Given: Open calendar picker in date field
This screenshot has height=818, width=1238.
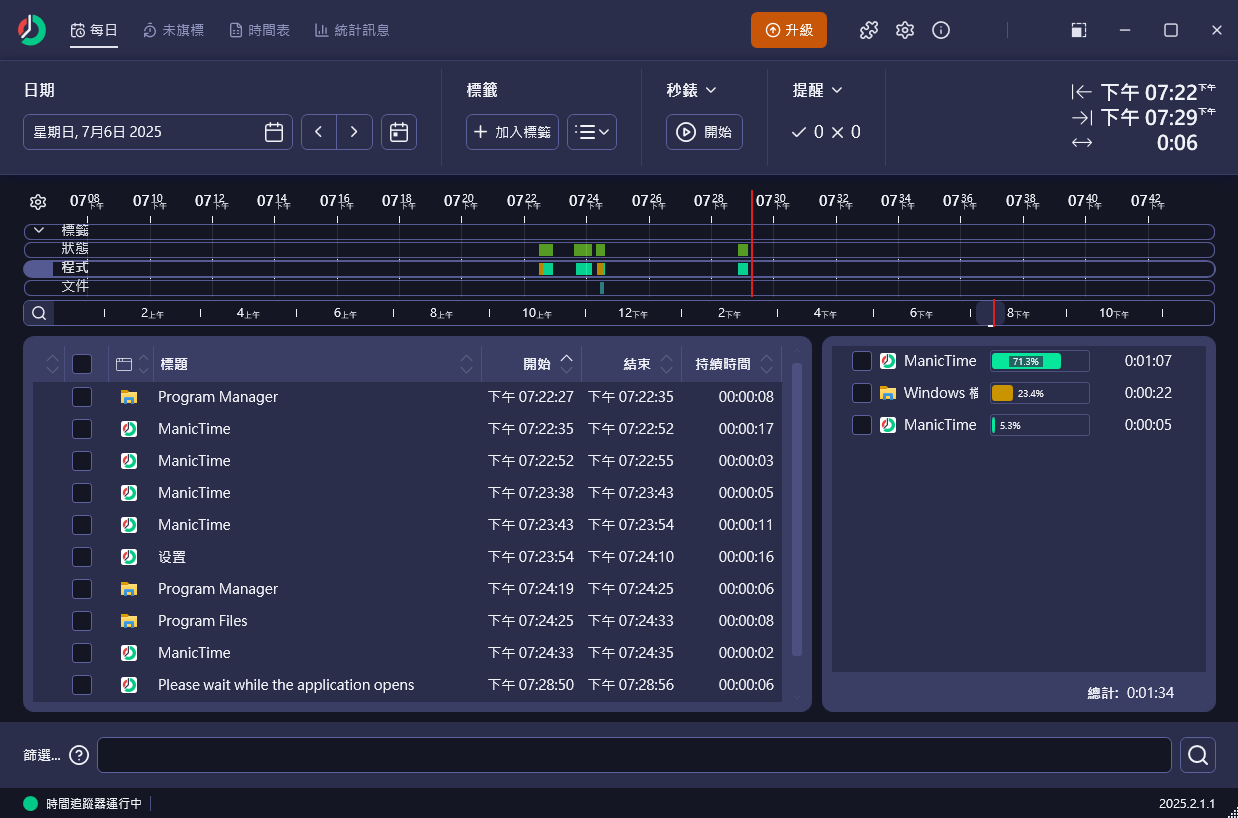Looking at the screenshot, I should [x=274, y=132].
